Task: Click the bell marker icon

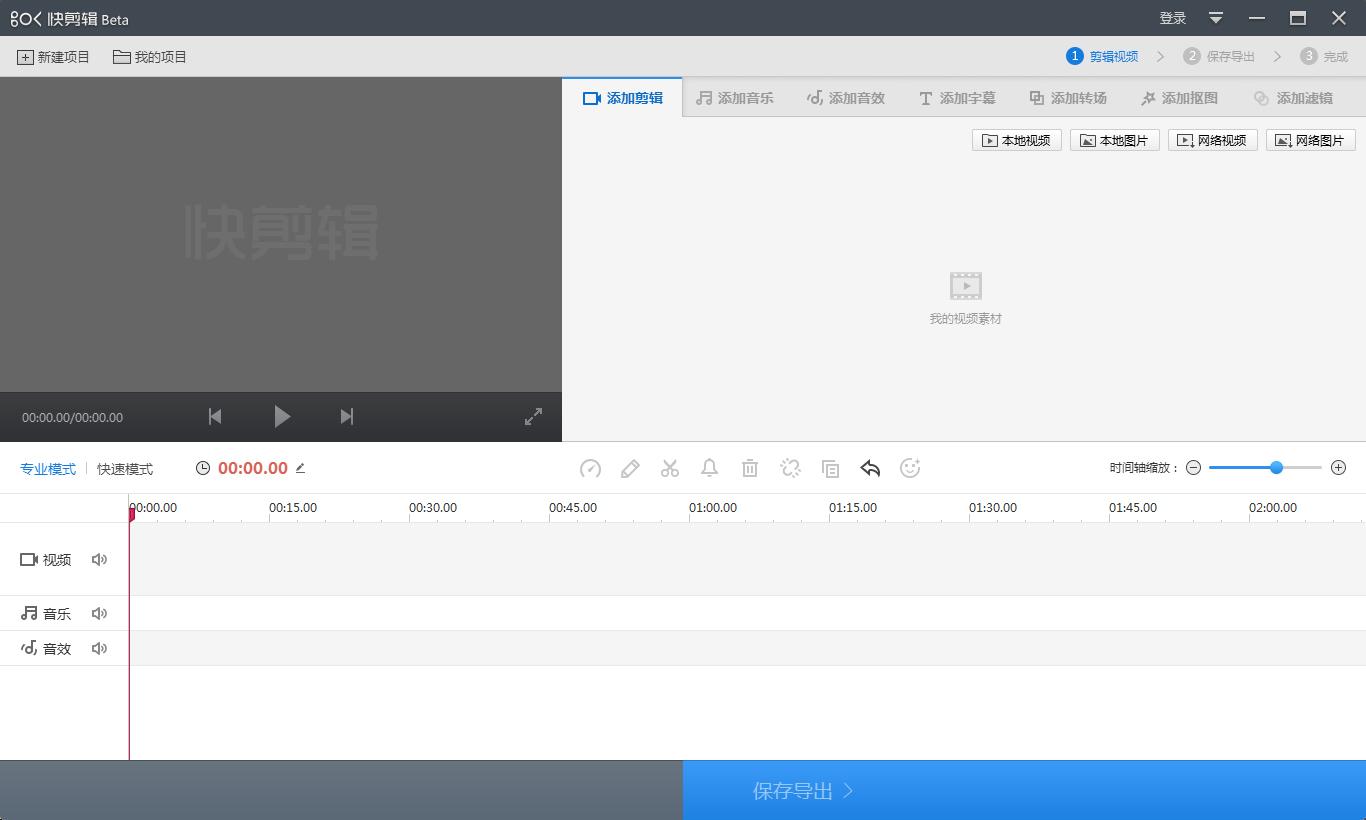Action: click(x=710, y=468)
